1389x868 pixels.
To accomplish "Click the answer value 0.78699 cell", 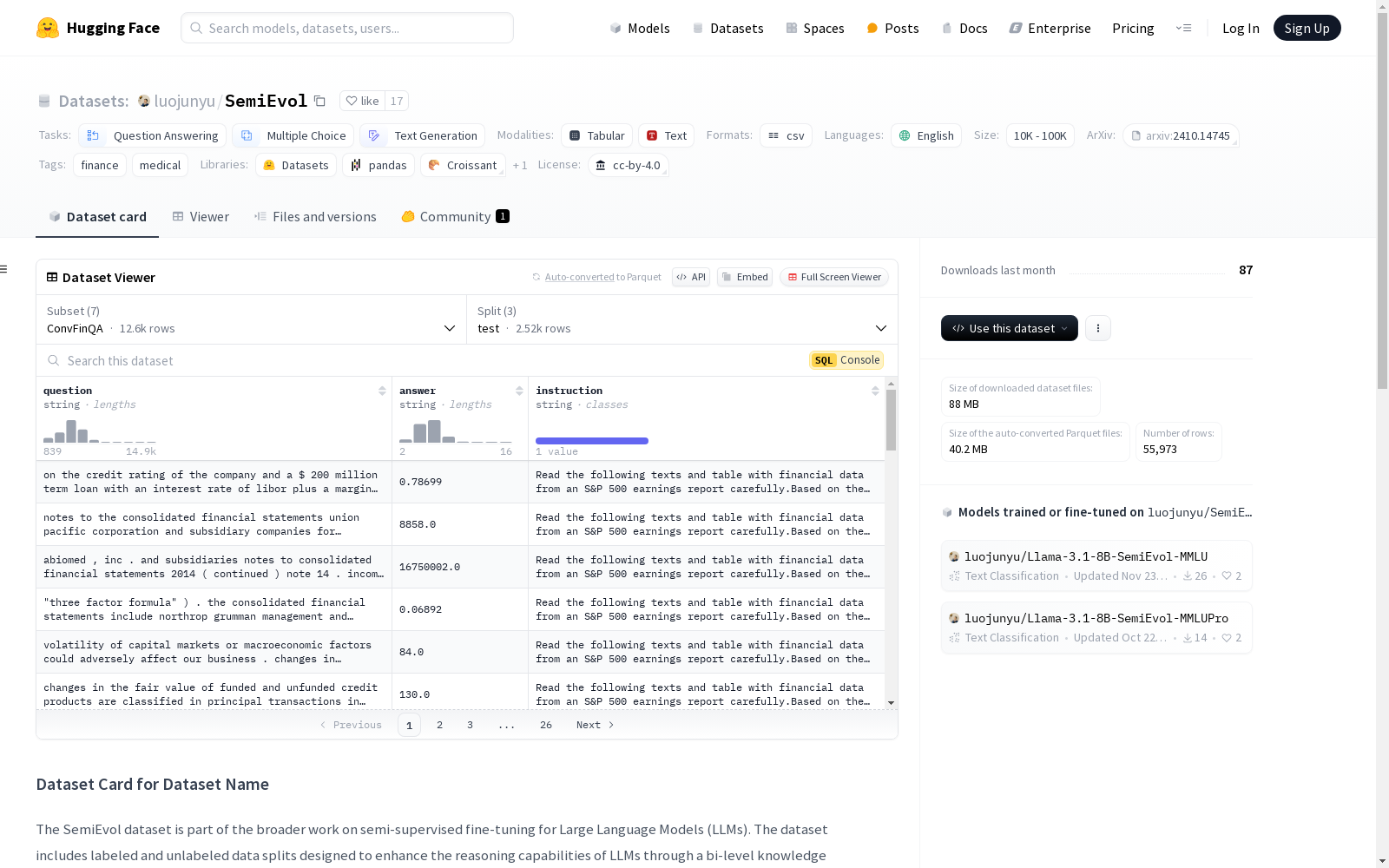I will [460, 482].
